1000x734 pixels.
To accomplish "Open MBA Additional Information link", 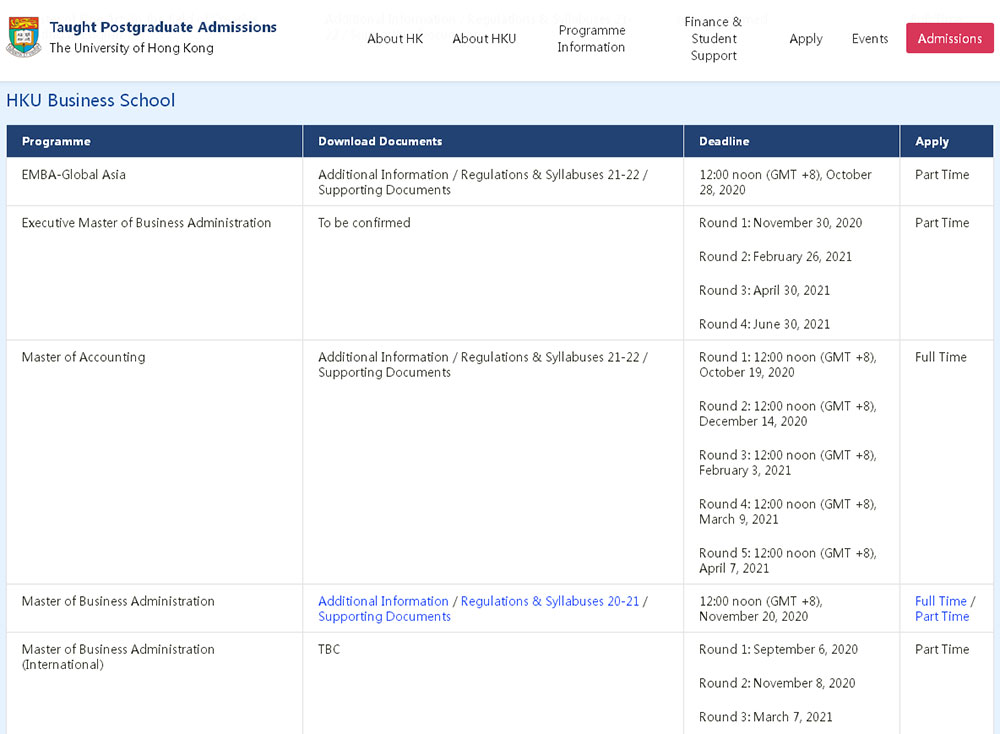I will 383,601.
